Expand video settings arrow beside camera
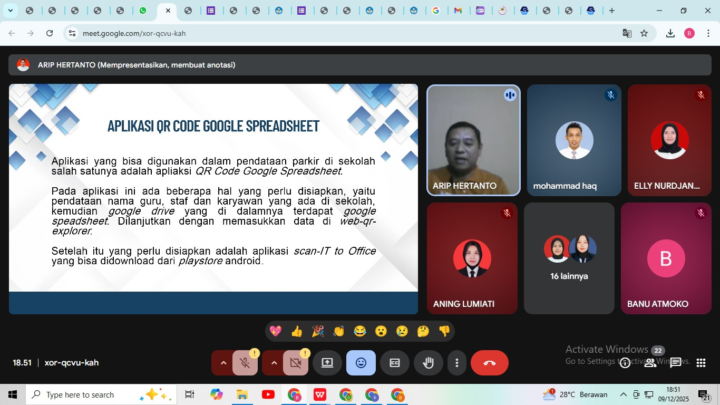This screenshot has height=405, width=720. (273, 362)
